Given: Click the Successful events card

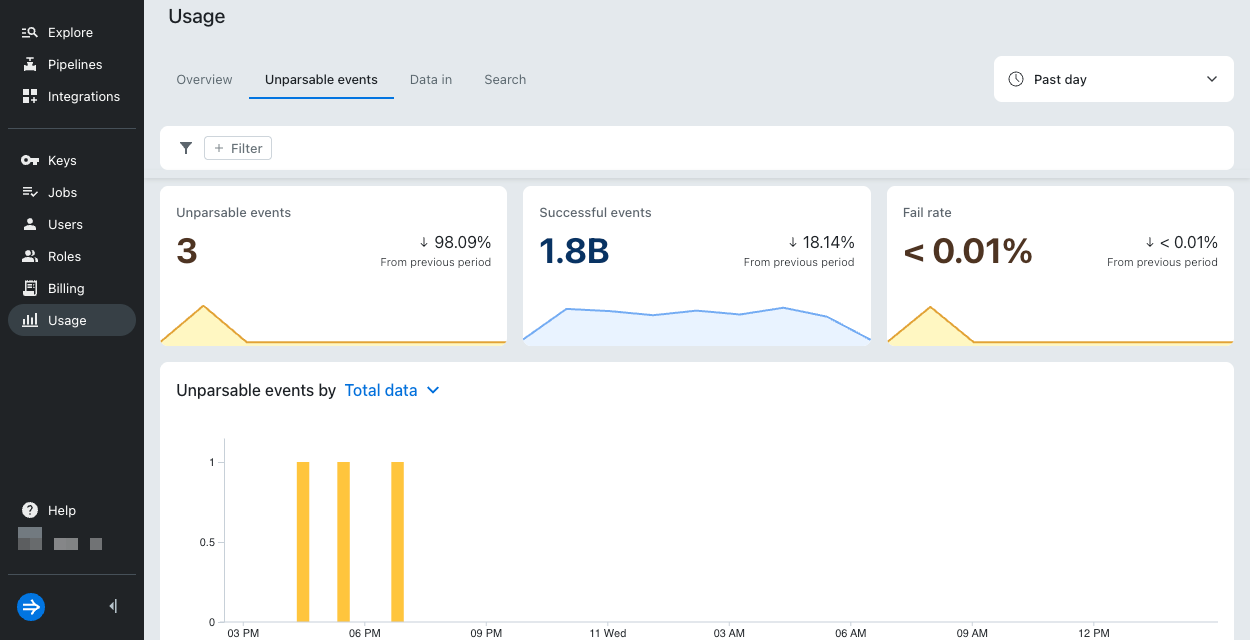Looking at the screenshot, I should pyautogui.click(x=696, y=266).
